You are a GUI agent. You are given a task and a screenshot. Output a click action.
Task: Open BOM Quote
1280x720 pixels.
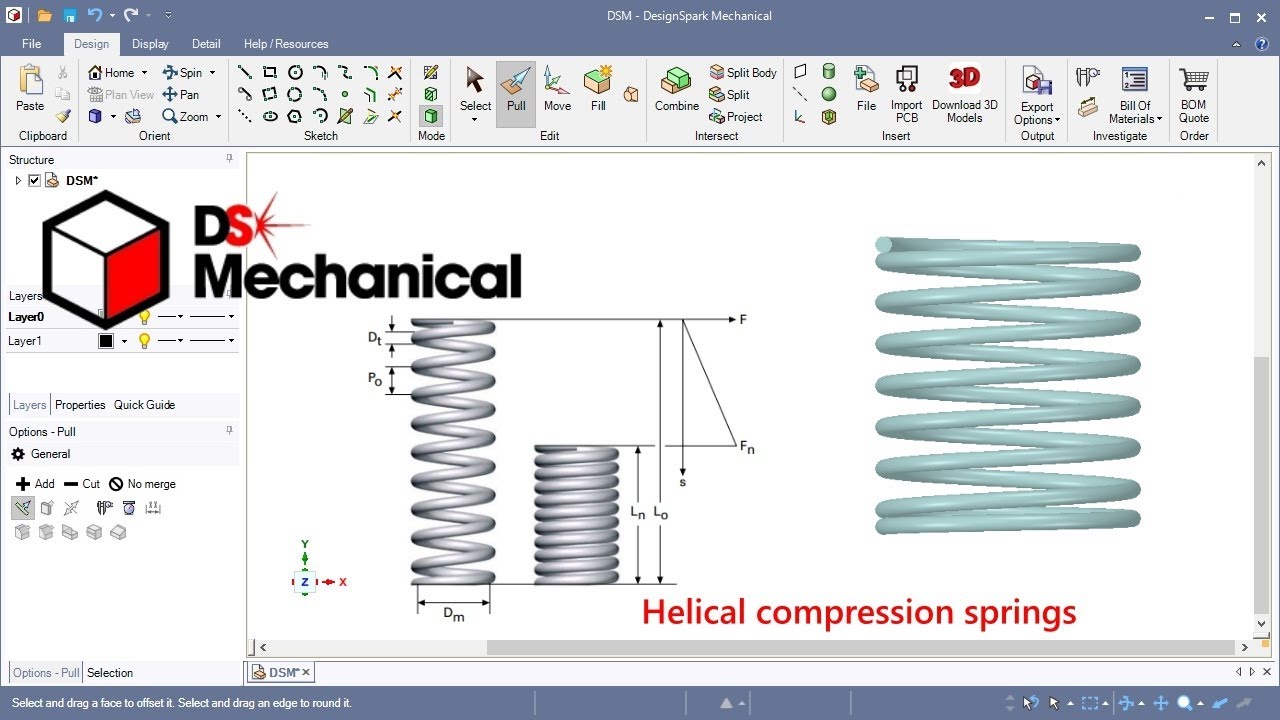pos(1193,93)
